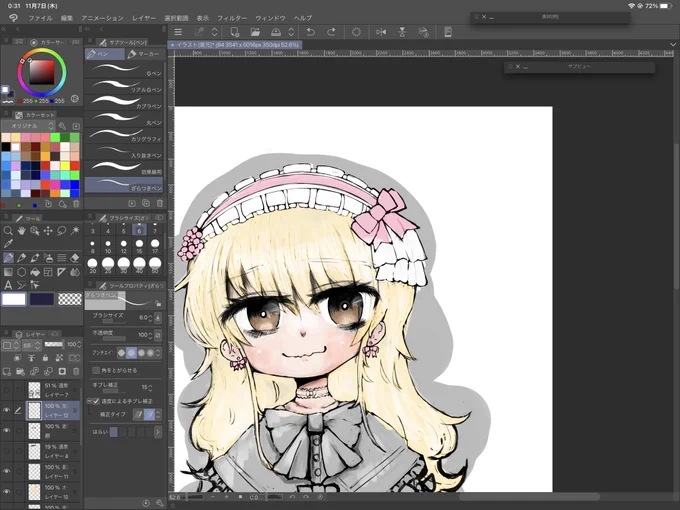Select the Move layer tool
The height and width of the screenshot is (510, 680).
tap(48, 231)
